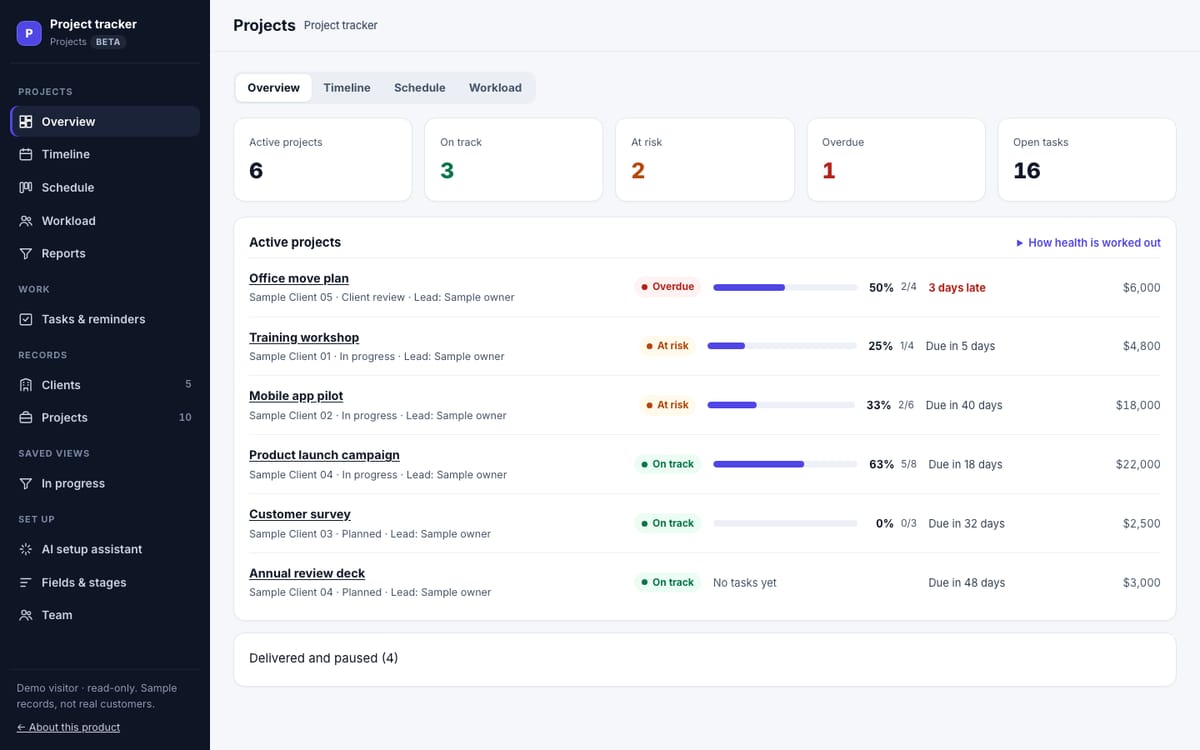Click the In progress filter icon
The width and height of the screenshot is (1200, 750).
[x=26, y=484]
